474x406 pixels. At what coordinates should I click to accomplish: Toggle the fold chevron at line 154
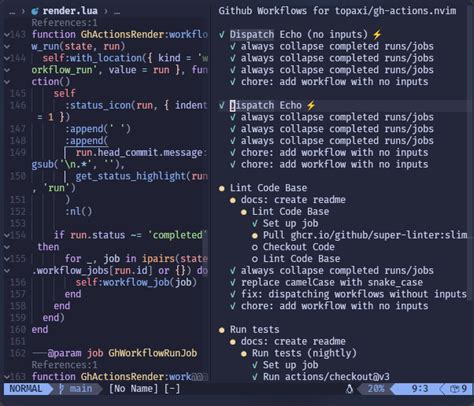click(6, 235)
